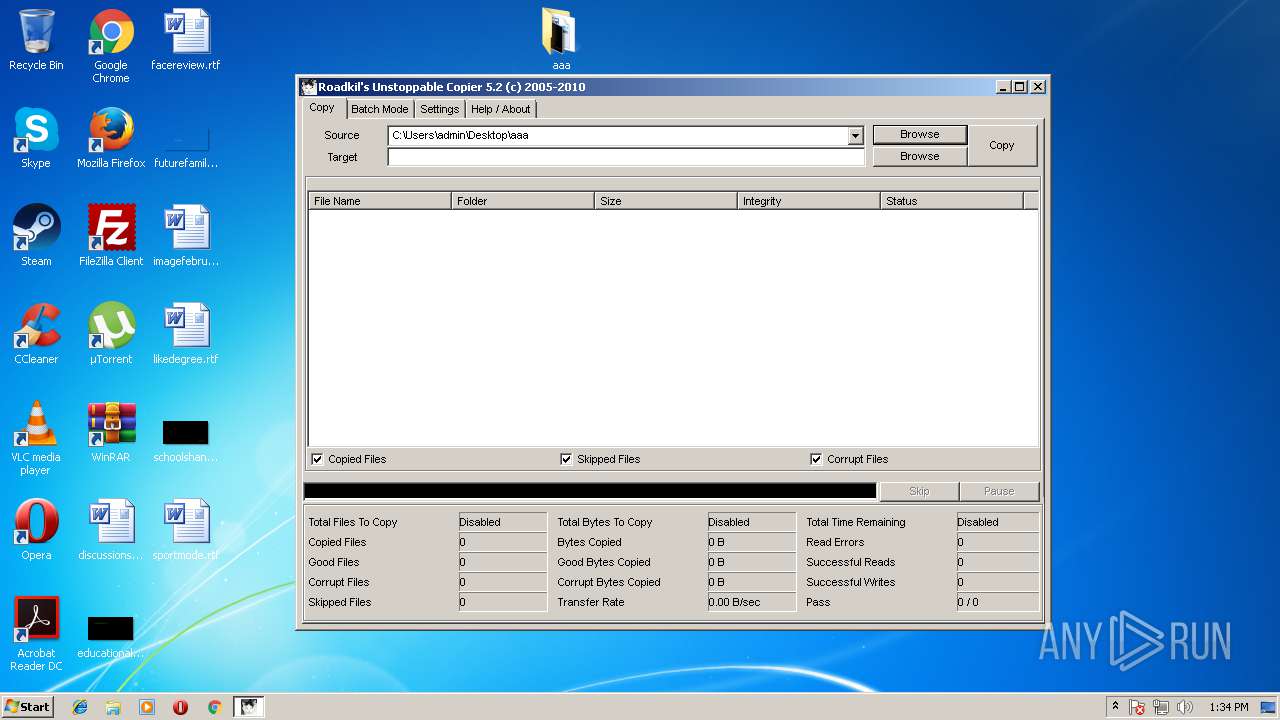The width and height of the screenshot is (1280, 720).
Task: Open the Opera desktop shortcut
Action: tap(36, 530)
